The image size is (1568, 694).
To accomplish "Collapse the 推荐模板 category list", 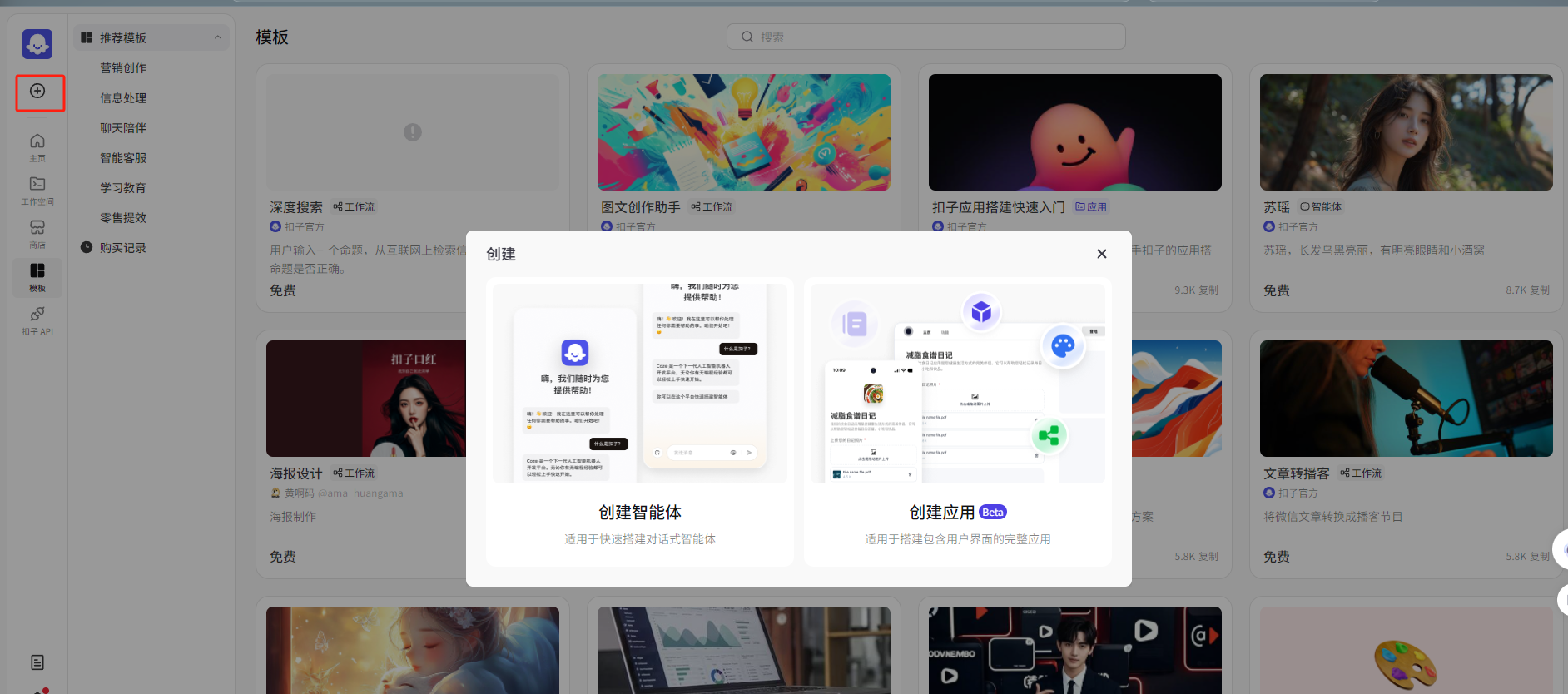I will [217, 37].
